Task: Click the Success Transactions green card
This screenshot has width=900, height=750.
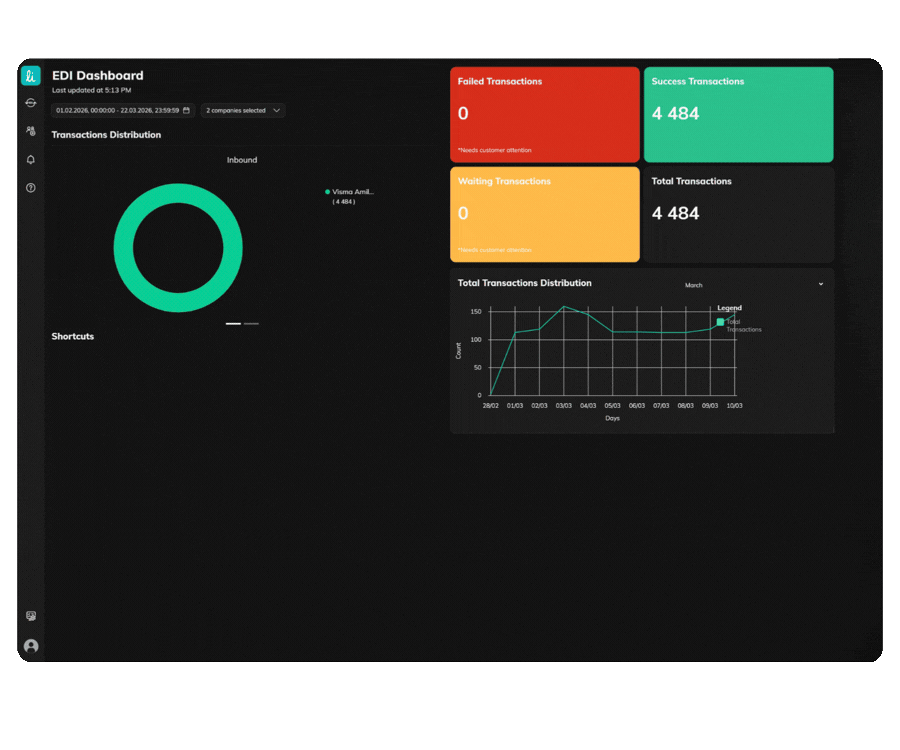Action: (x=738, y=113)
